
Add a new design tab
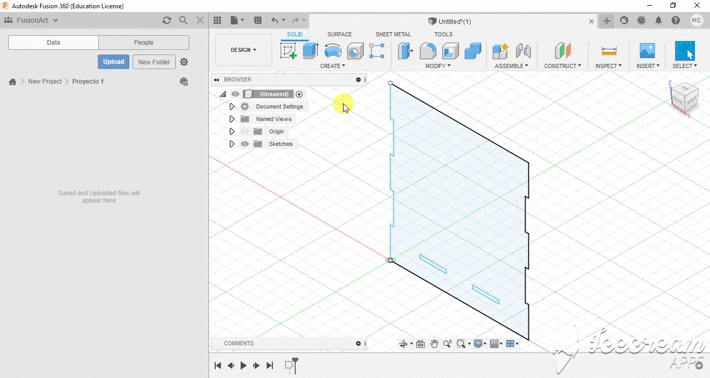pyautogui.click(x=606, y=21)
